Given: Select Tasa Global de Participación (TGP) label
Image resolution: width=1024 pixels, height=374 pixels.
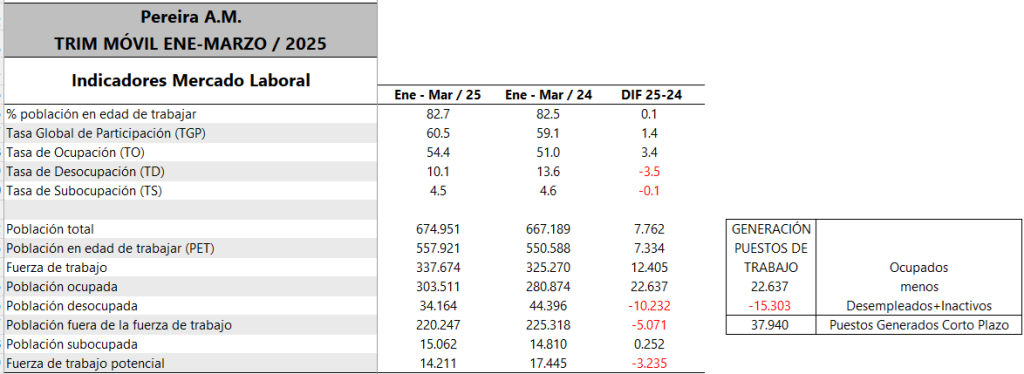Looking at the screenshot, I should point(103,133).
